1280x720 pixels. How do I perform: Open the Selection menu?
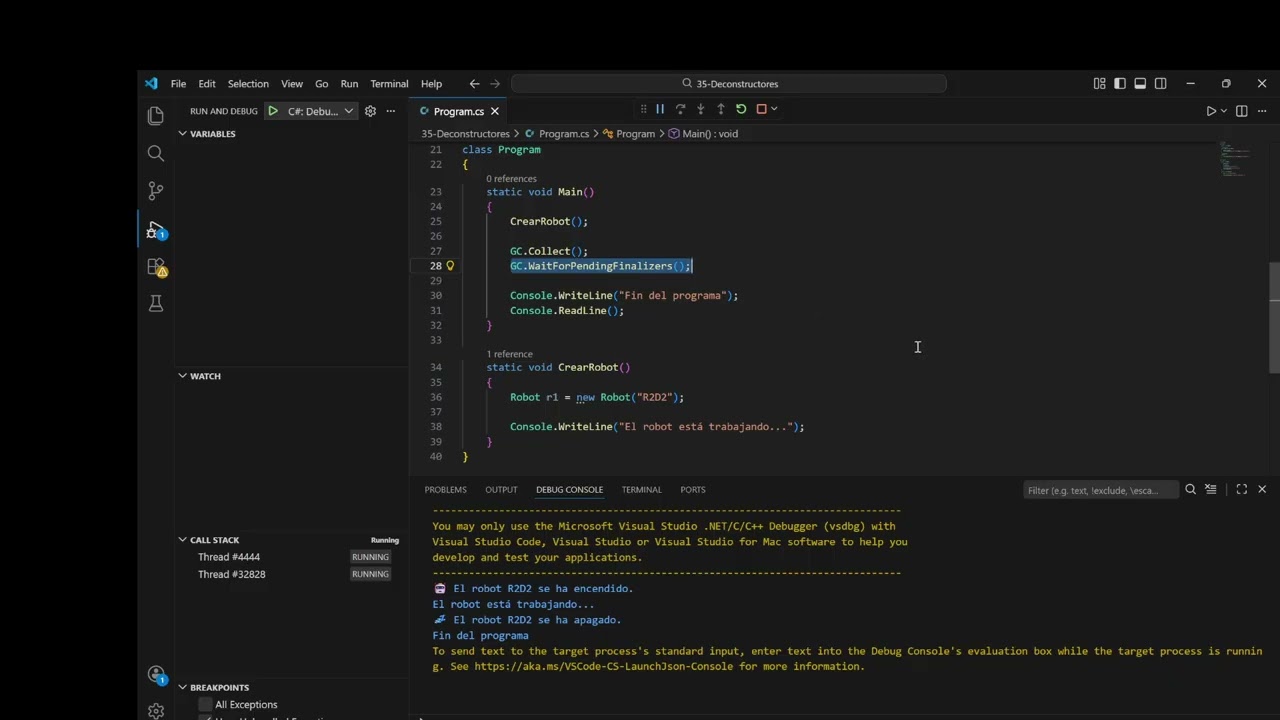248,84
